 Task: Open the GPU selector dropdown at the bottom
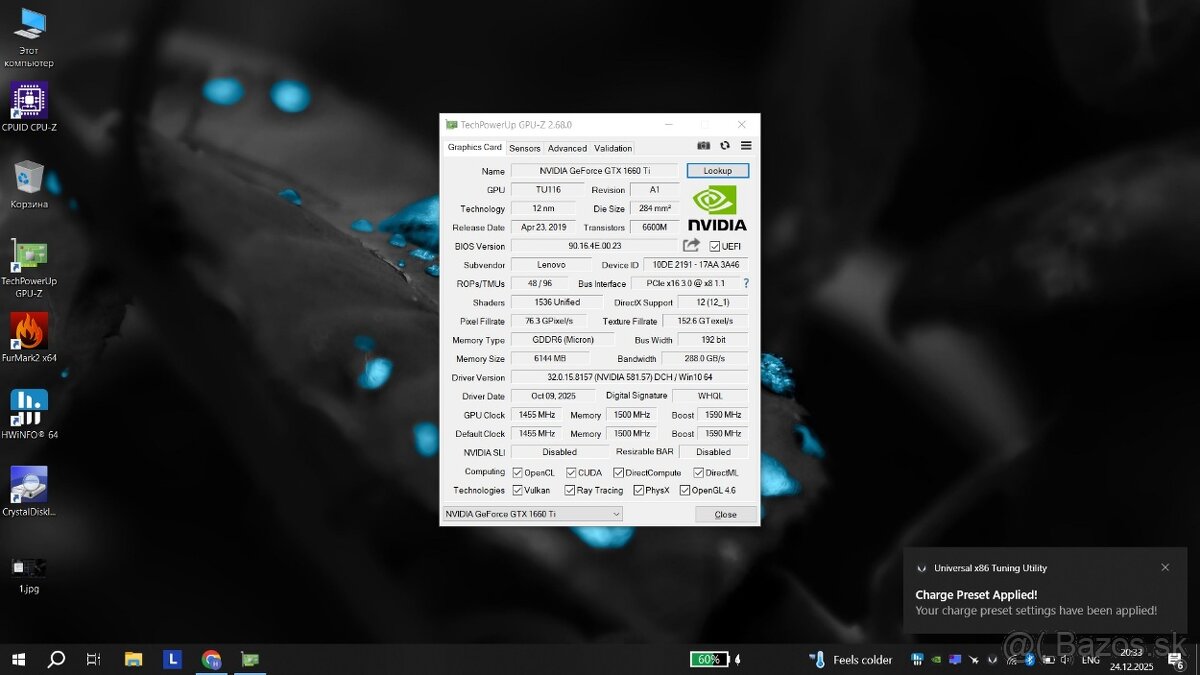[614, 513]
